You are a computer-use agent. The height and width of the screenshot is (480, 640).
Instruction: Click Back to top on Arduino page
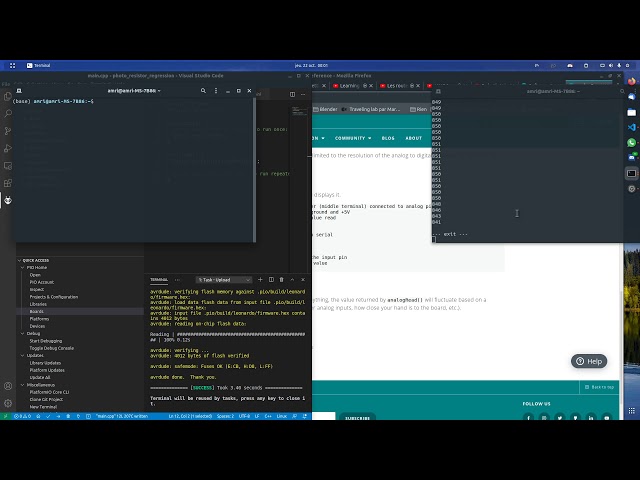(x=599, y=387)
